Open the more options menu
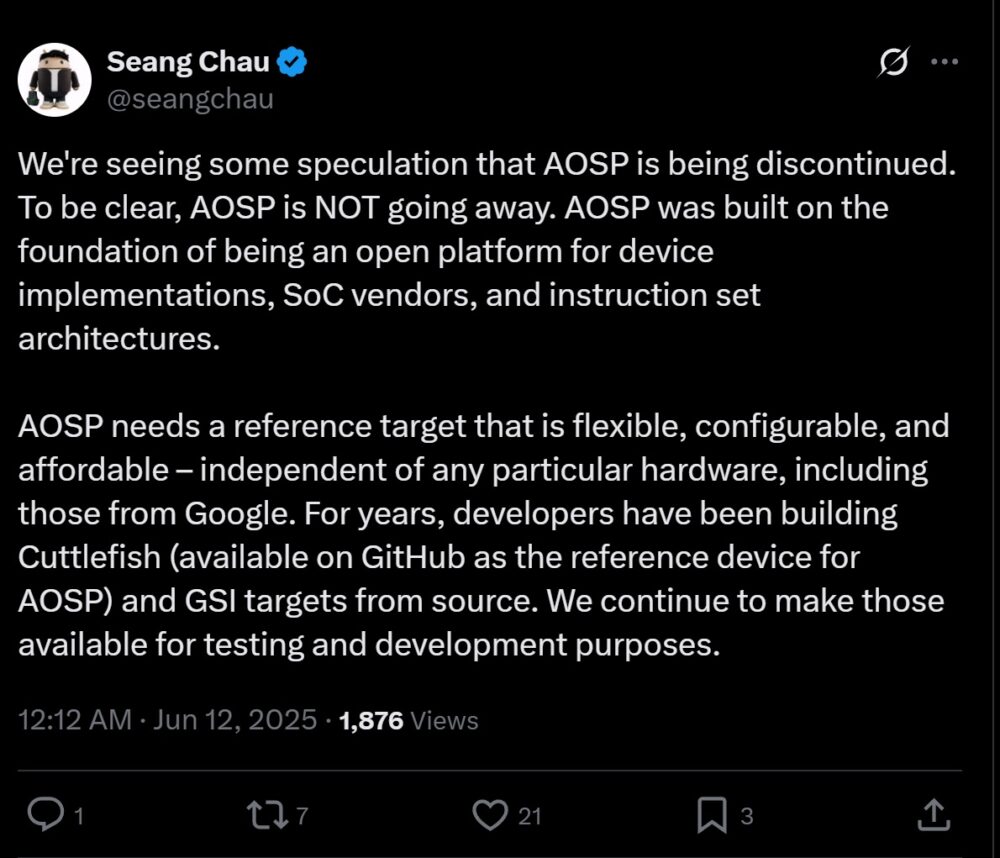The height and width of the screenshot is (858, 1000). pyautogui.click(x=943, y=62)
